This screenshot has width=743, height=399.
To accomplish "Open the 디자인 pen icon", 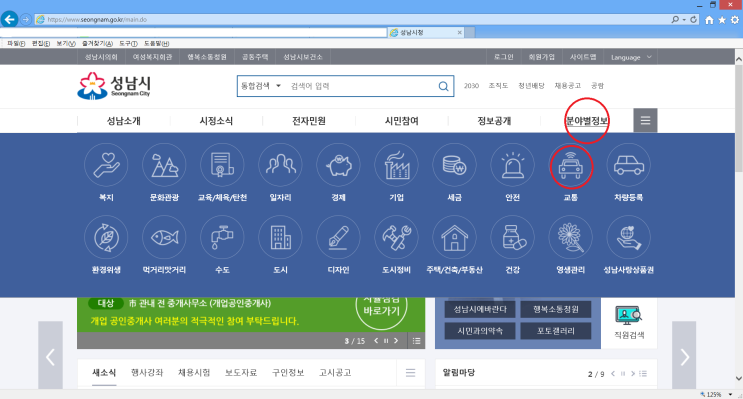I will [x=338, y=237].
